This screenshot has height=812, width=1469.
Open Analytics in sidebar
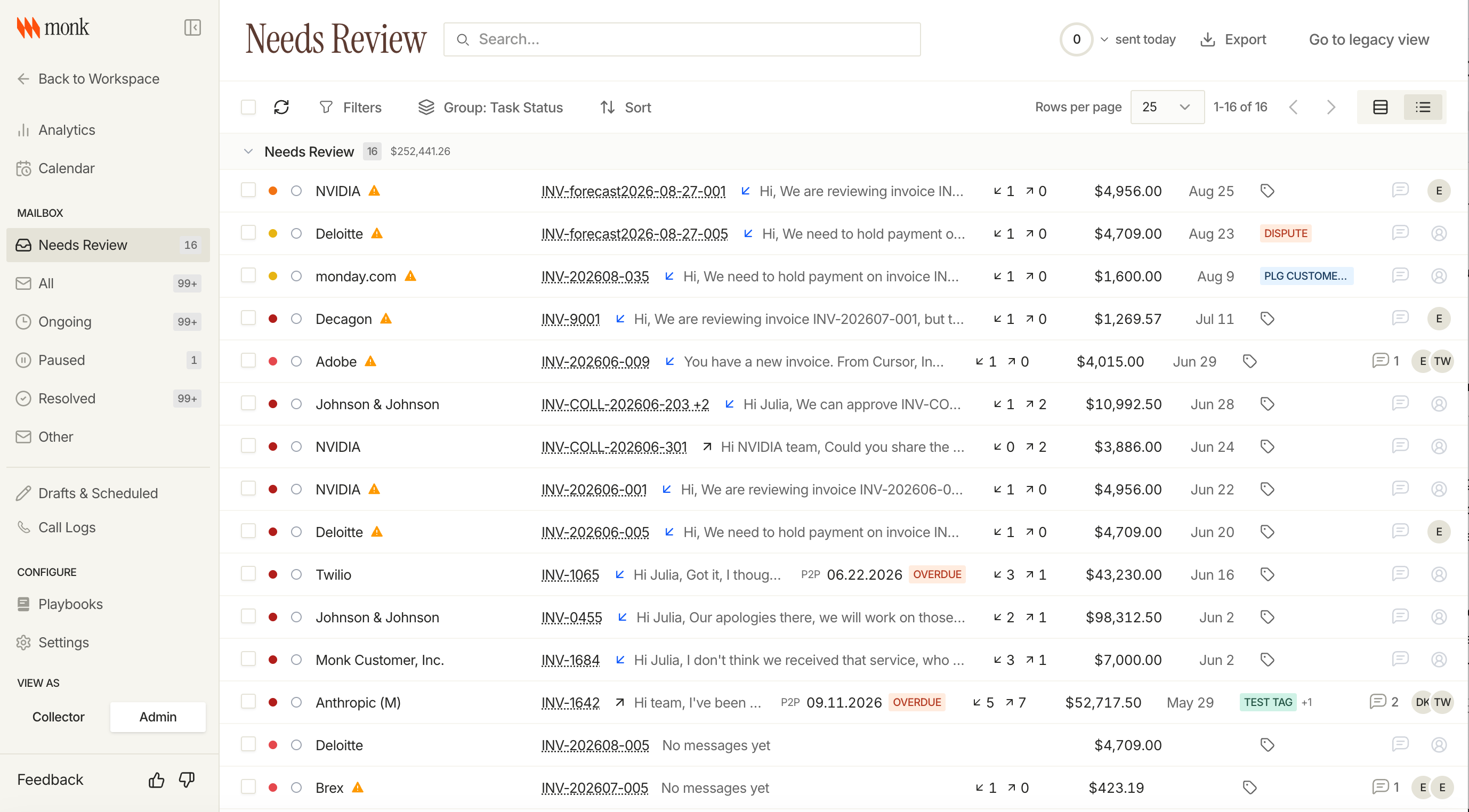(x=108, y=130)
